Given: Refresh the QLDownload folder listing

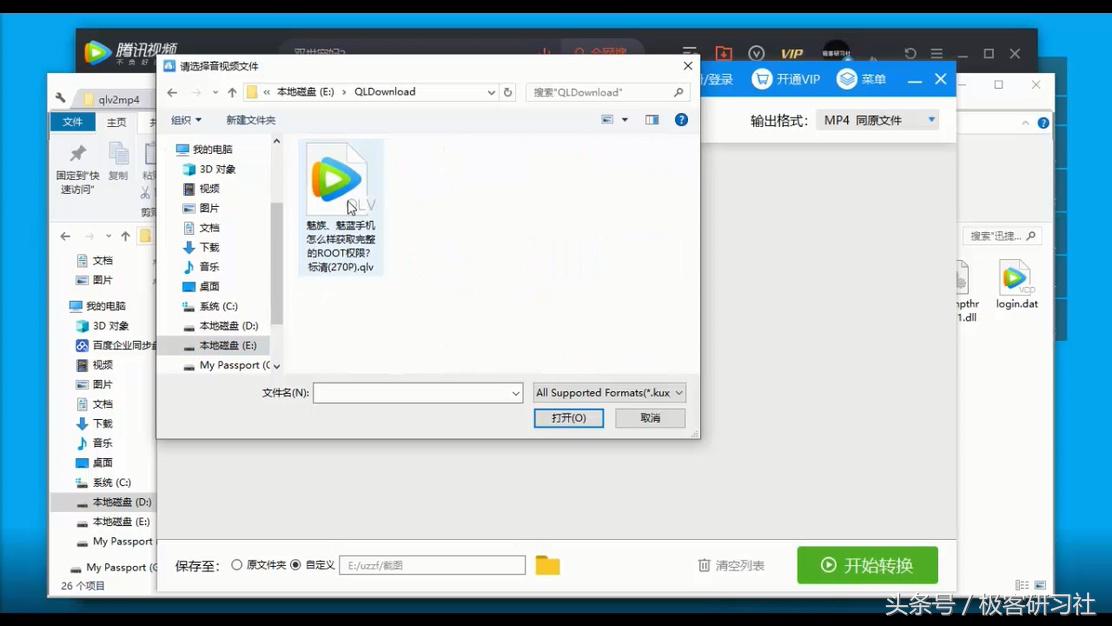Looking at the screenshot, I should point(508,92).
